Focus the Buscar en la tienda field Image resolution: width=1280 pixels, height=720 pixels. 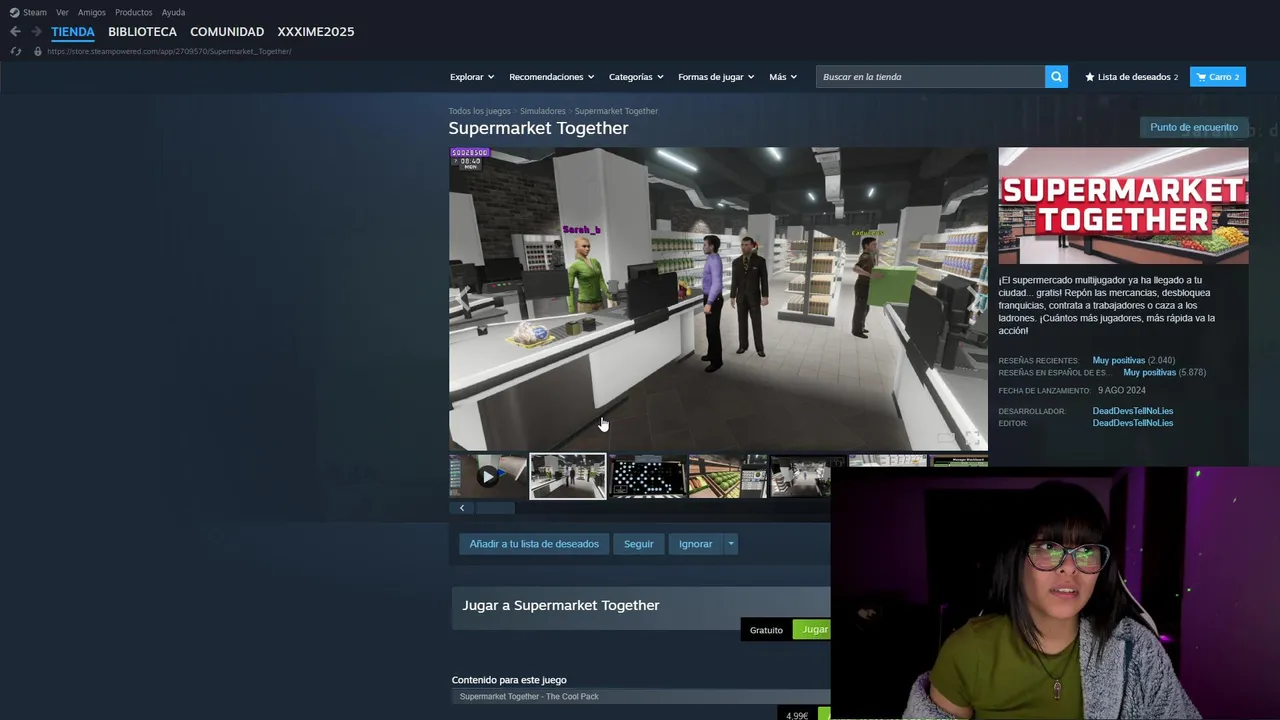click(930, 77)
